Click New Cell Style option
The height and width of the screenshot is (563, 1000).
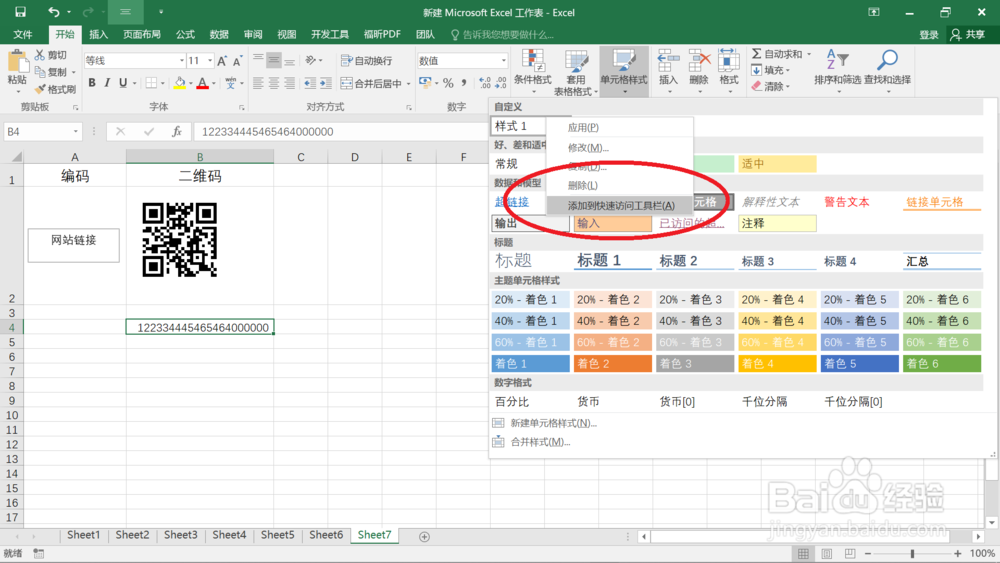[x=554, y=423]
